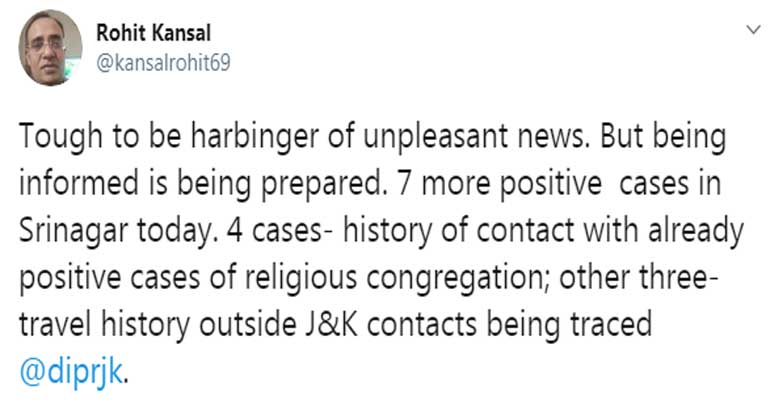
Task: Click '7 more positive' in the tweet
Action: click(x=499, y=184)
